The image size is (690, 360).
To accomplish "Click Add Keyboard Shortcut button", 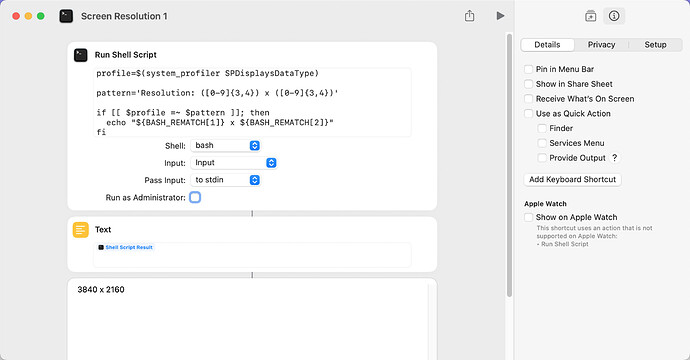I will coord(573,180).
